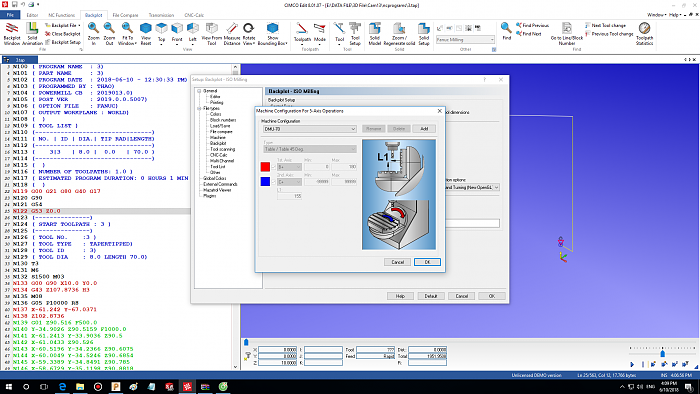Collapse the File types tree node
The width and height of the screenshot is (700, 394).
pyautogui.click(x=199, y=108)
